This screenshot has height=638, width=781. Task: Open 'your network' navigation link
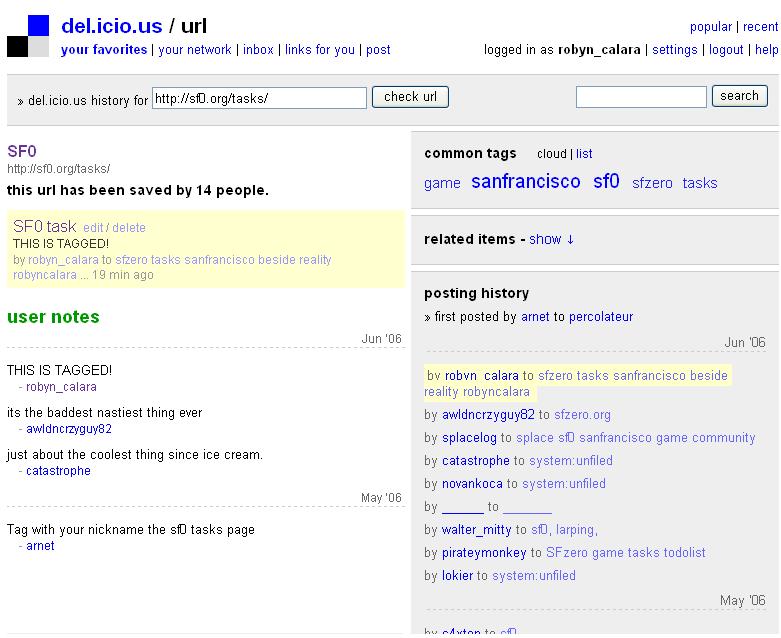pyautogui.click(x=195, y=49)
